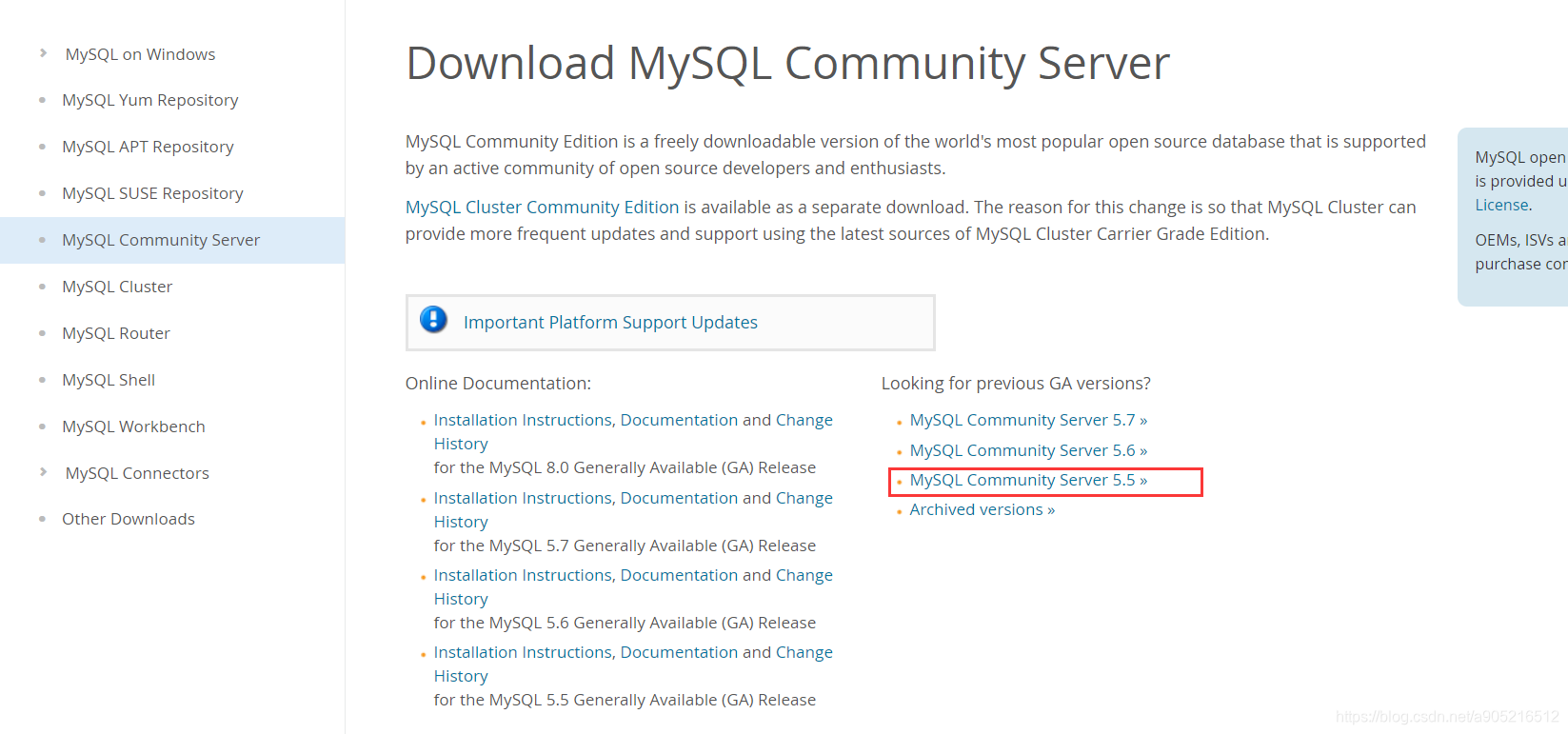
Task: Click 'for the MySQL 5.5 Generally Available' text
Action: (625, 700)
